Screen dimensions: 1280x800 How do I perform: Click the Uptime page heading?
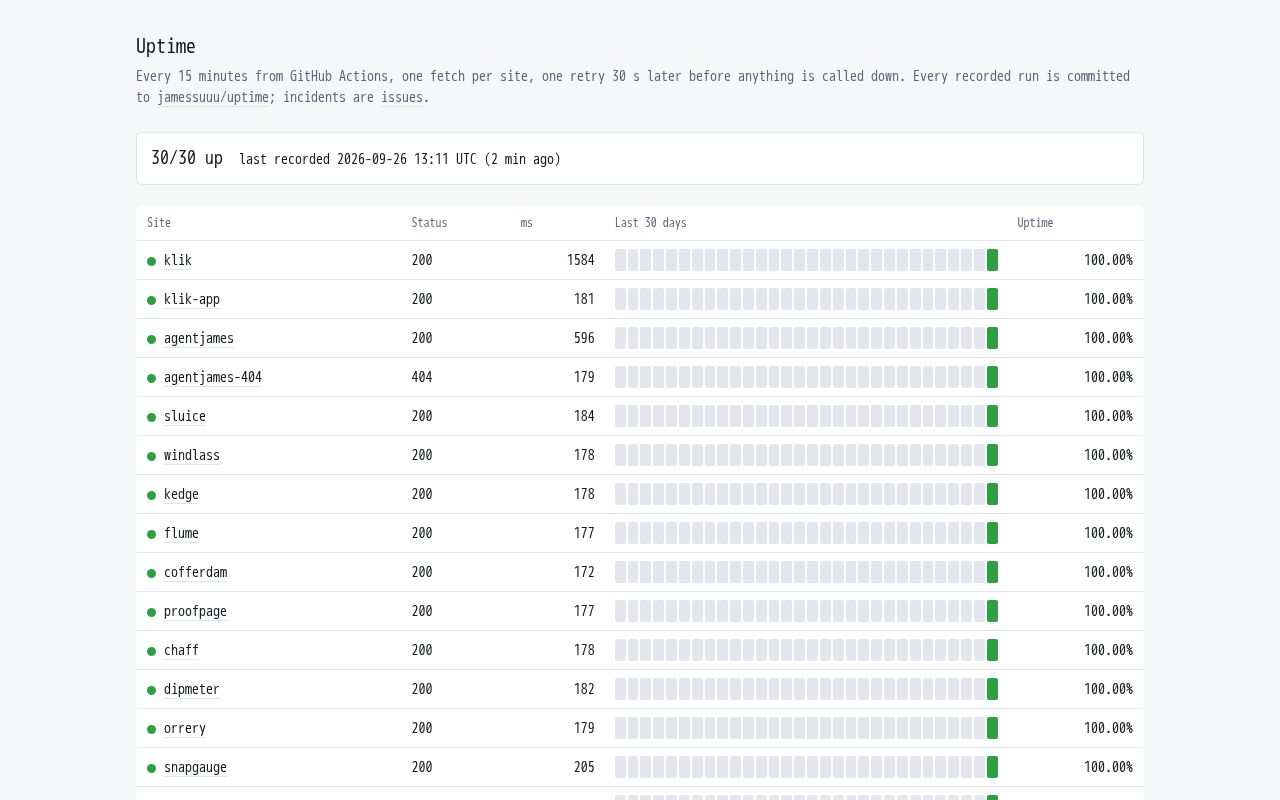(166, 46)
